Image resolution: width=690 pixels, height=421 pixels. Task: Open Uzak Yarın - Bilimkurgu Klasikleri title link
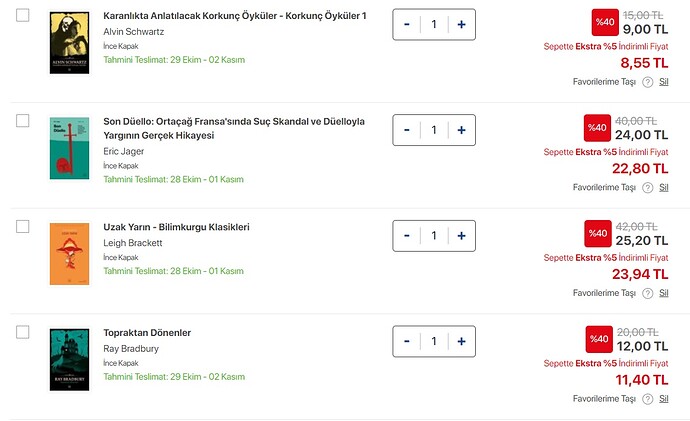[x=176, y=227]
